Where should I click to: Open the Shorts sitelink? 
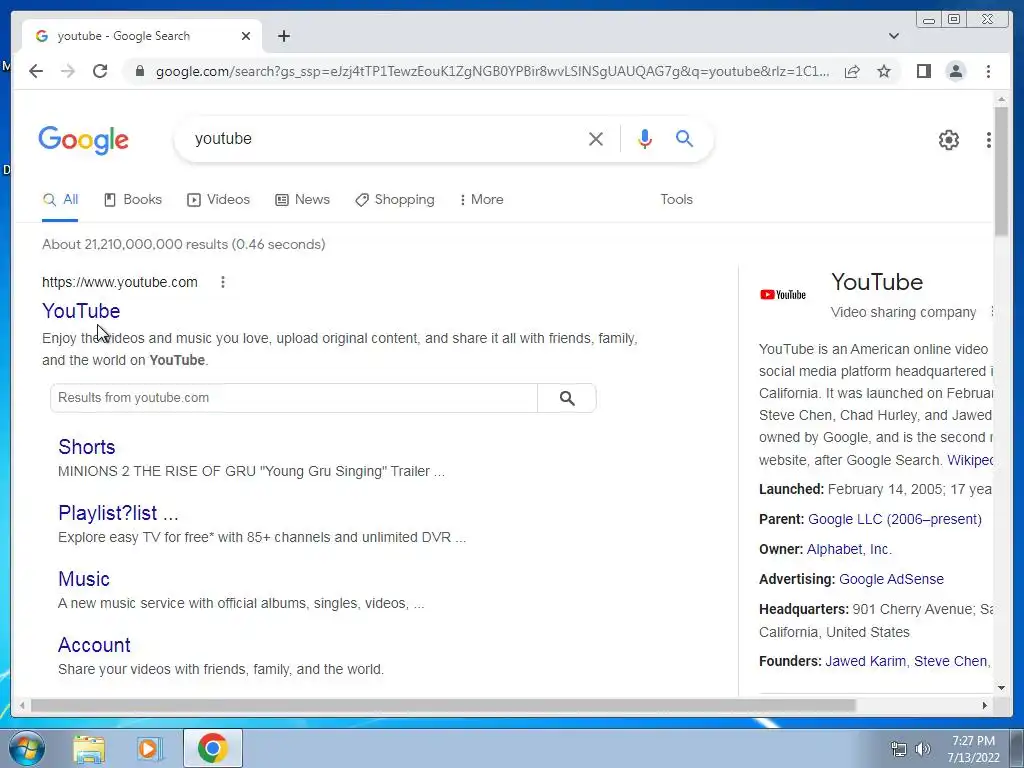tap(86, 447)
